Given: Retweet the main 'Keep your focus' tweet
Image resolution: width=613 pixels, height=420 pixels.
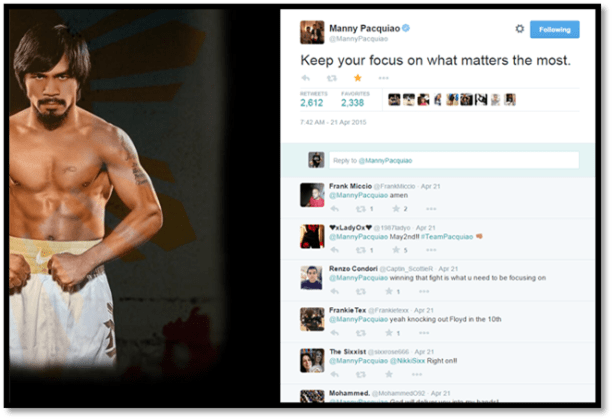Looking at the screenshot, I should [x=332, y=78].
